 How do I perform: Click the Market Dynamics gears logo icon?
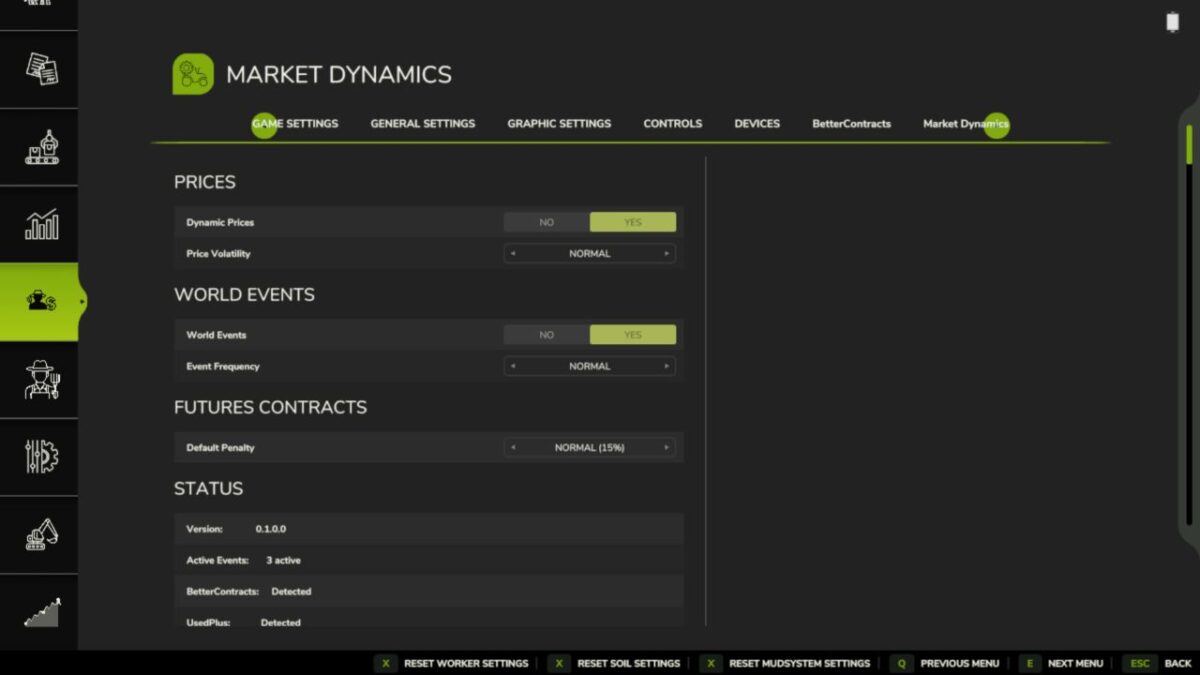(193, 73)
